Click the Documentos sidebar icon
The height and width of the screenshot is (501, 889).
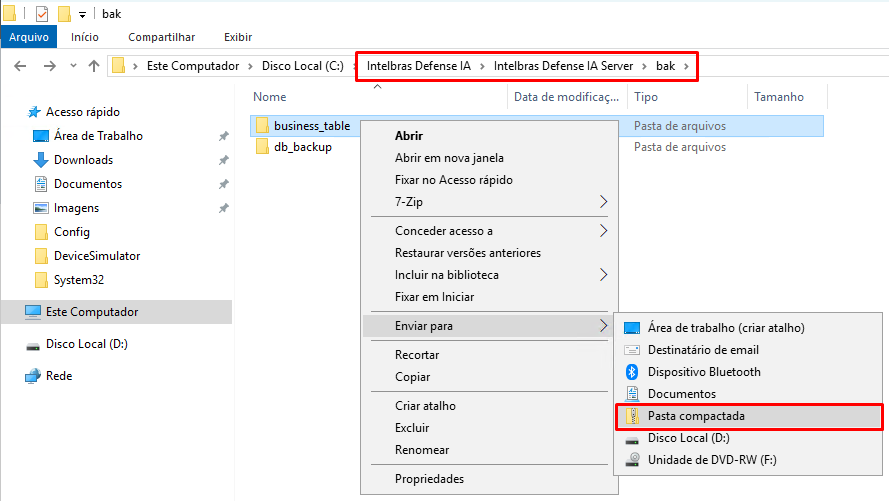[41, 184]
